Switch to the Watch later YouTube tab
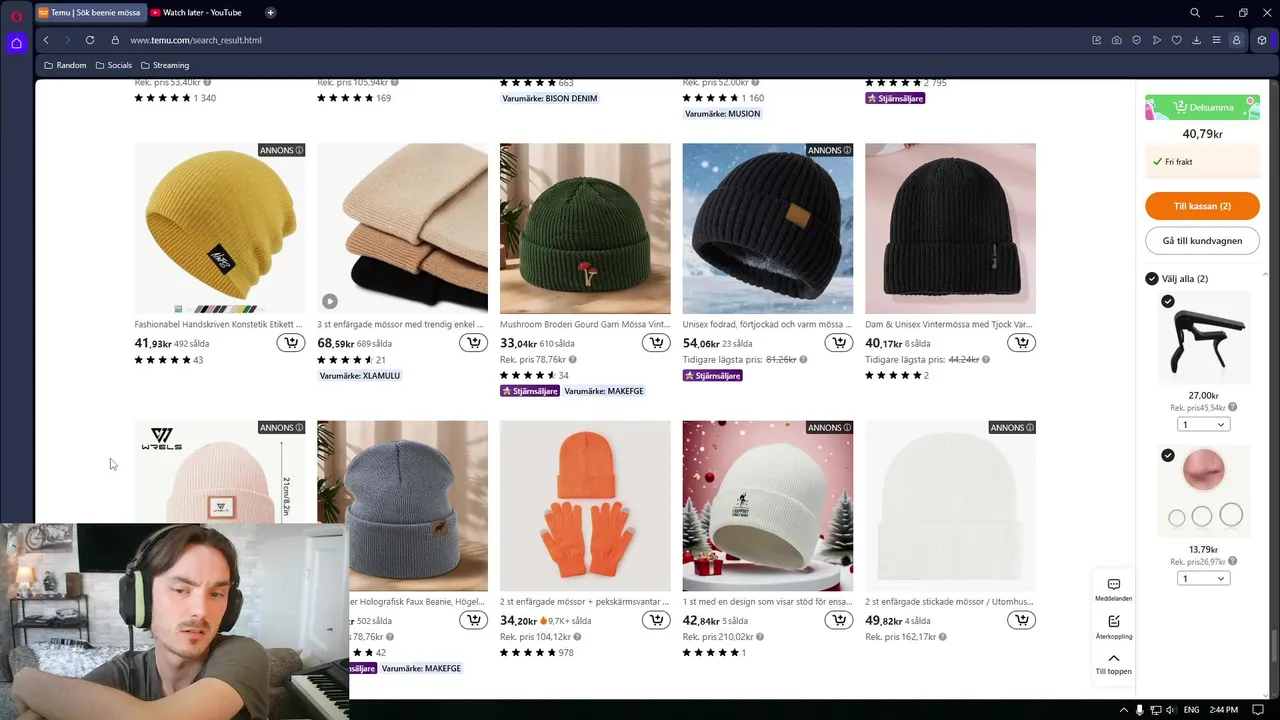 (201, 13)
